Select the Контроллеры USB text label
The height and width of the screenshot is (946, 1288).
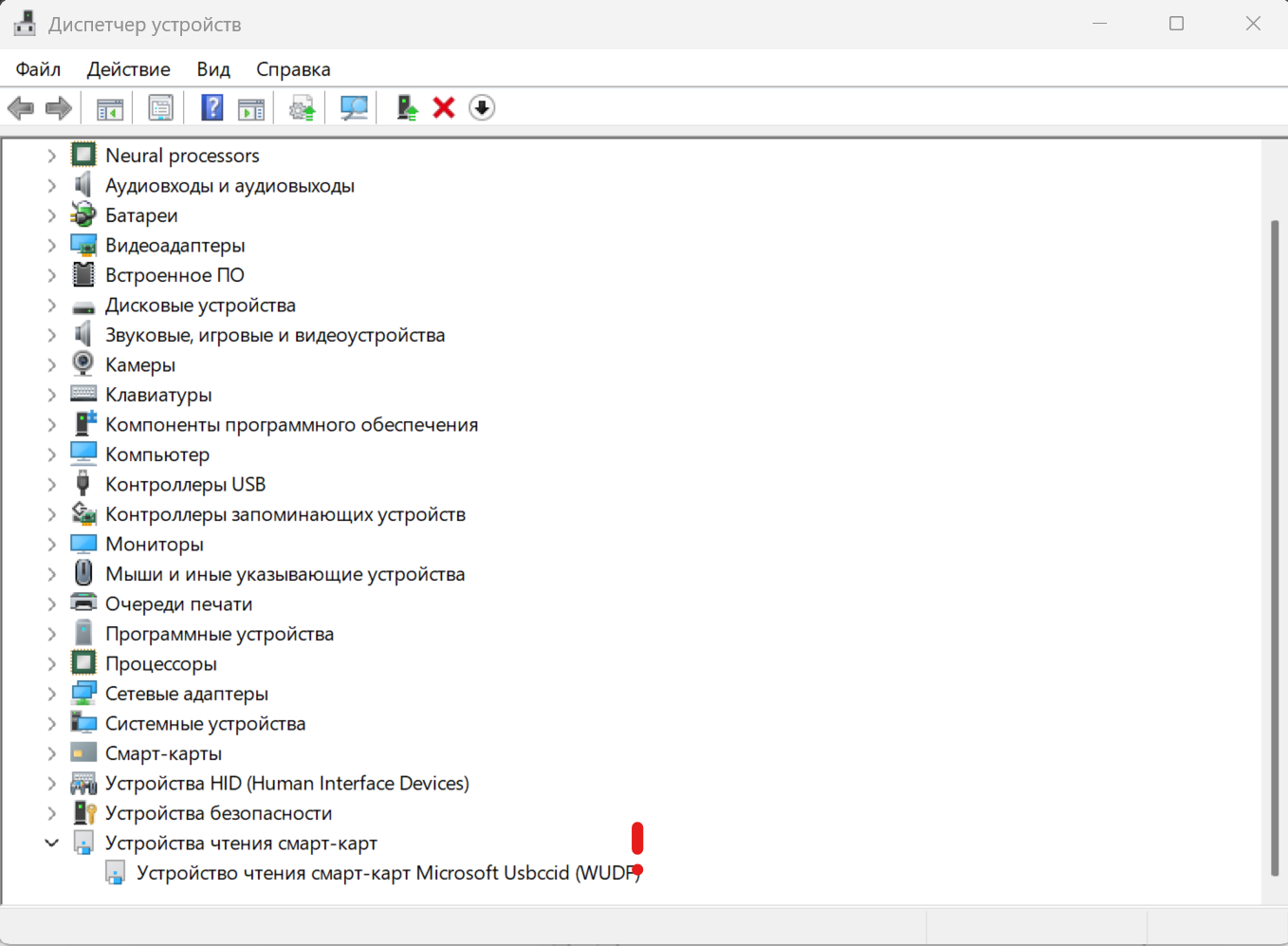(185, 485)
